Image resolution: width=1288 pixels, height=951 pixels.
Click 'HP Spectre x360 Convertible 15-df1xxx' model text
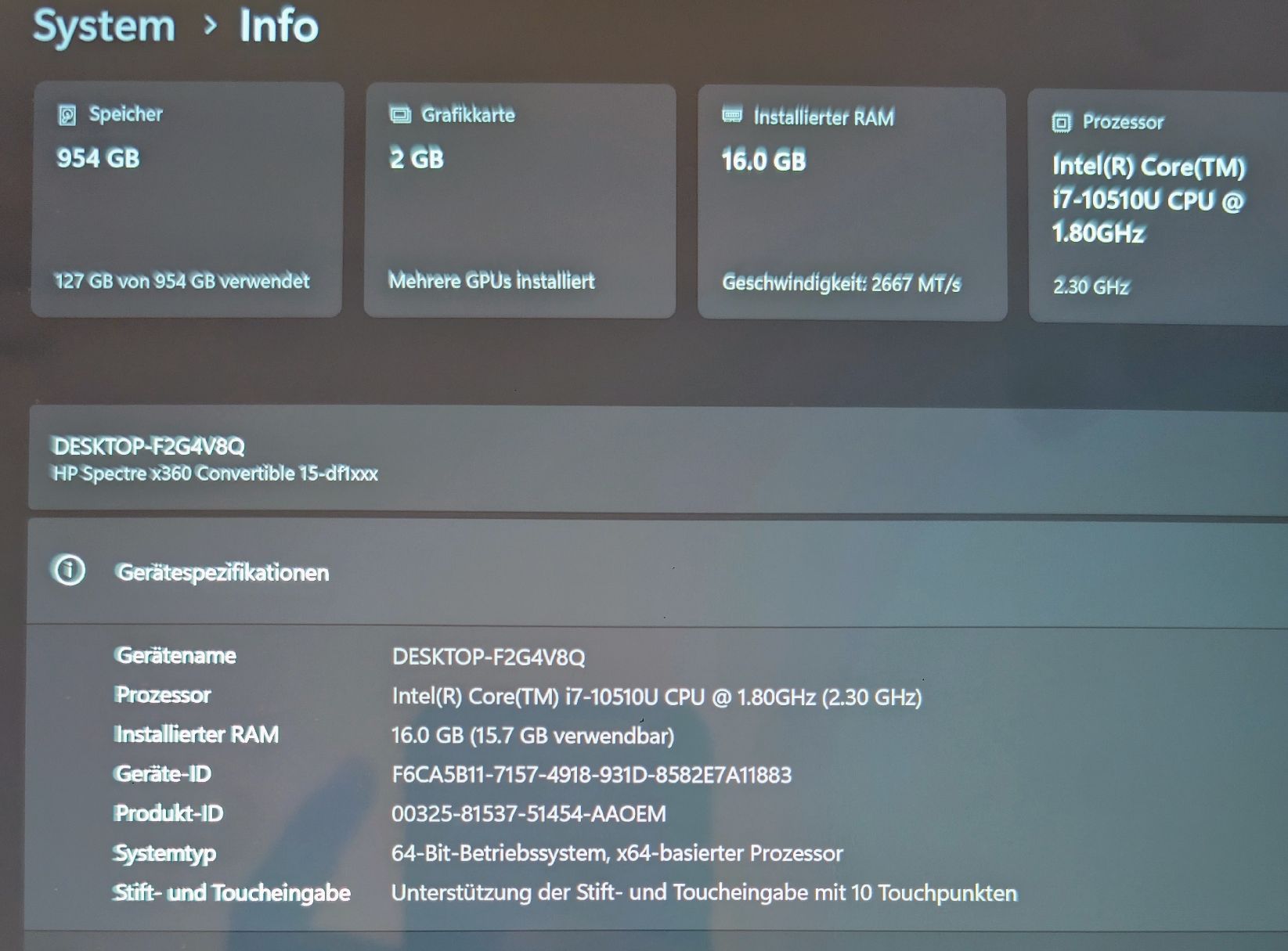pos(215,474)
